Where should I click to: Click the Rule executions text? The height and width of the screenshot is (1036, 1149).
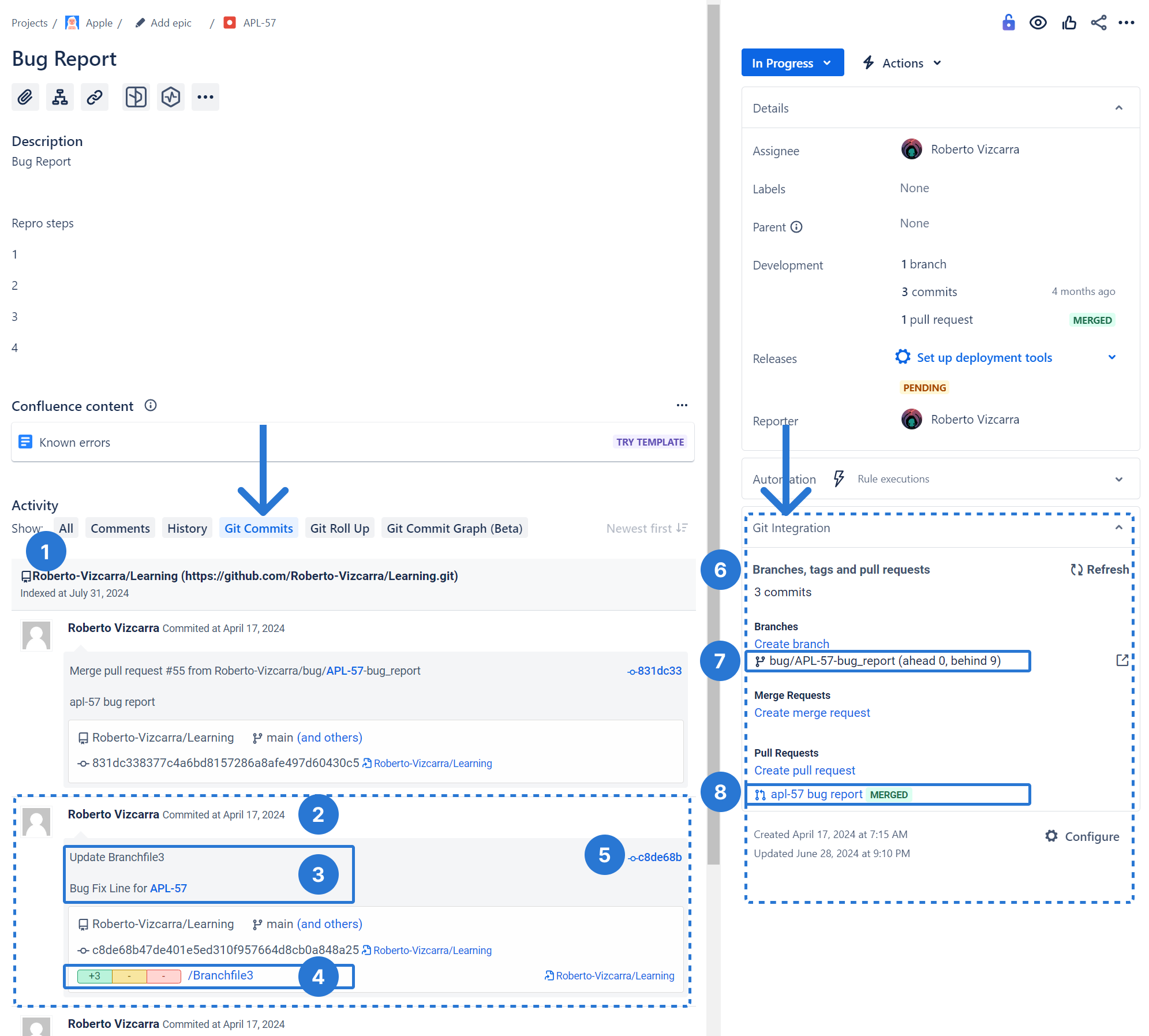[893, 479]
